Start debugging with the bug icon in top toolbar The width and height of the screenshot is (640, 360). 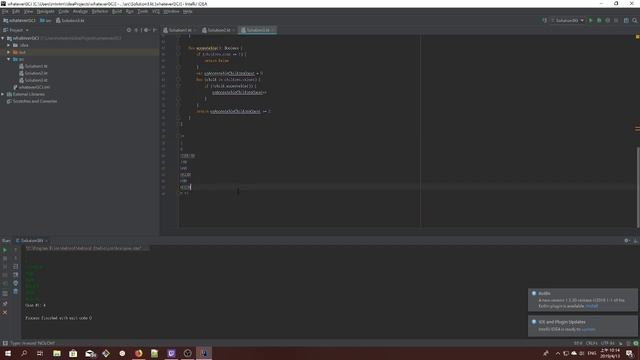point(599,20)
